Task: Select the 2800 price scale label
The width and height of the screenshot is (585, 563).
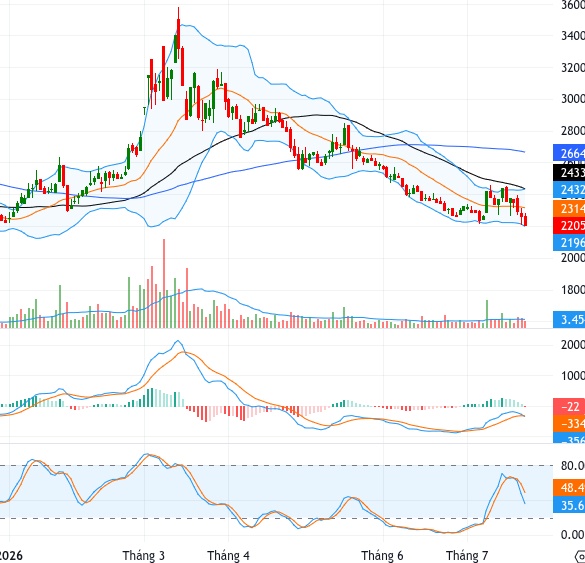Action: pyautogui.click(x=573, y=131)
